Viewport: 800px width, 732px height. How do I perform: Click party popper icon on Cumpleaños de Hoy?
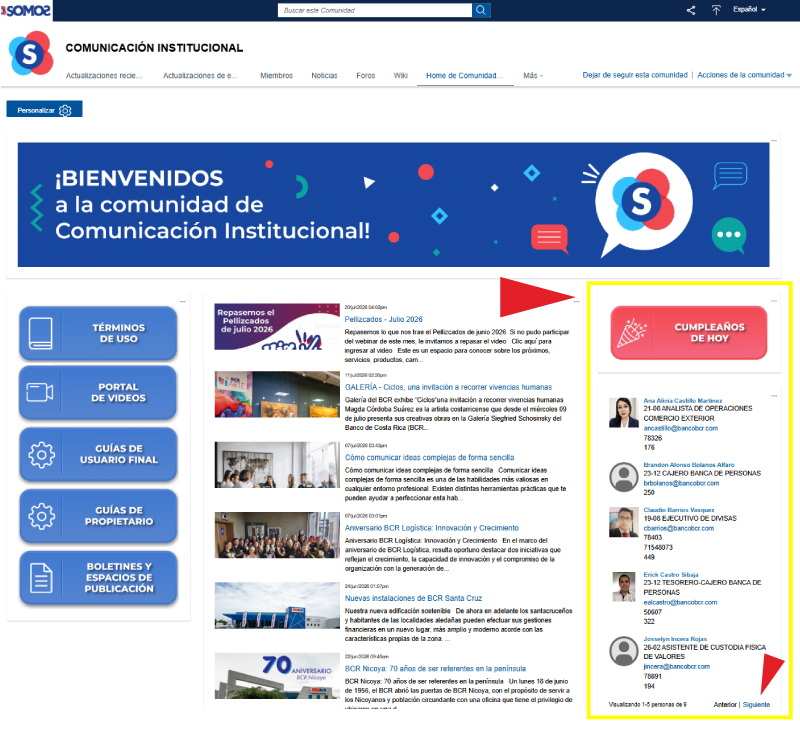click(x=631, y=333)
